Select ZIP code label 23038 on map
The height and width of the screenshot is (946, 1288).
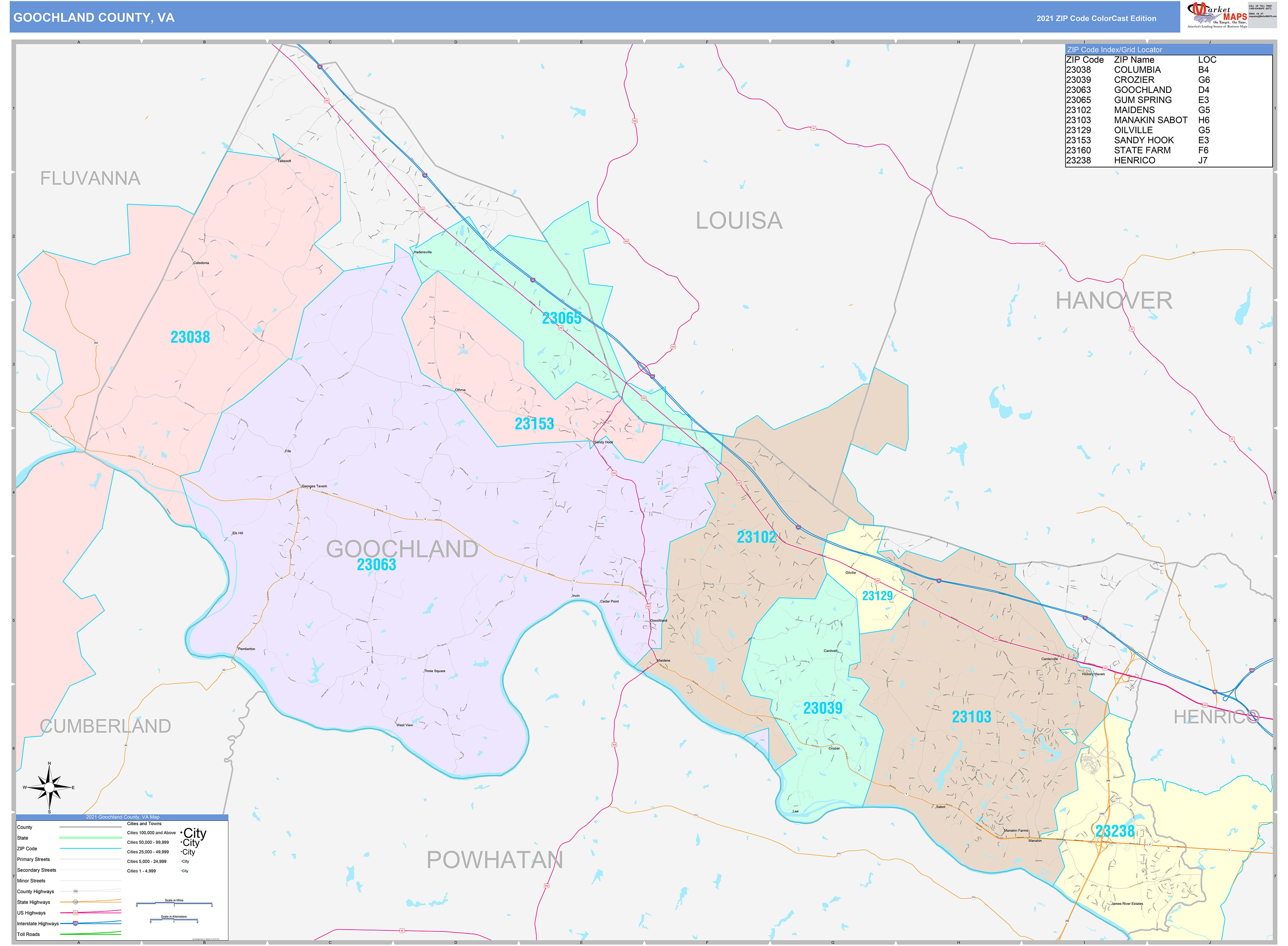click(x=190, y=337)
